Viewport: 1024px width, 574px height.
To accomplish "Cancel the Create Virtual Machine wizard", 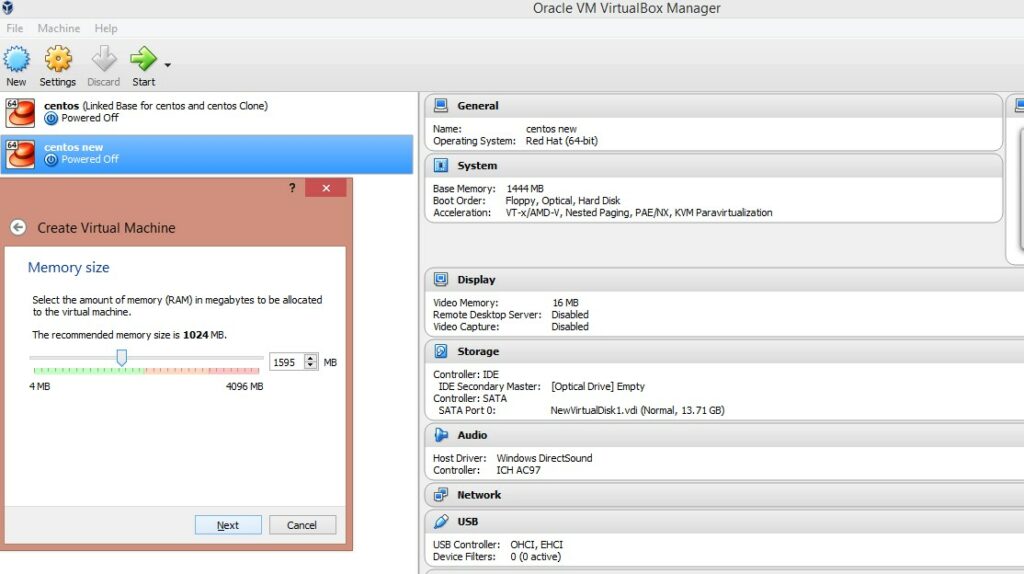I will point(302,525).
